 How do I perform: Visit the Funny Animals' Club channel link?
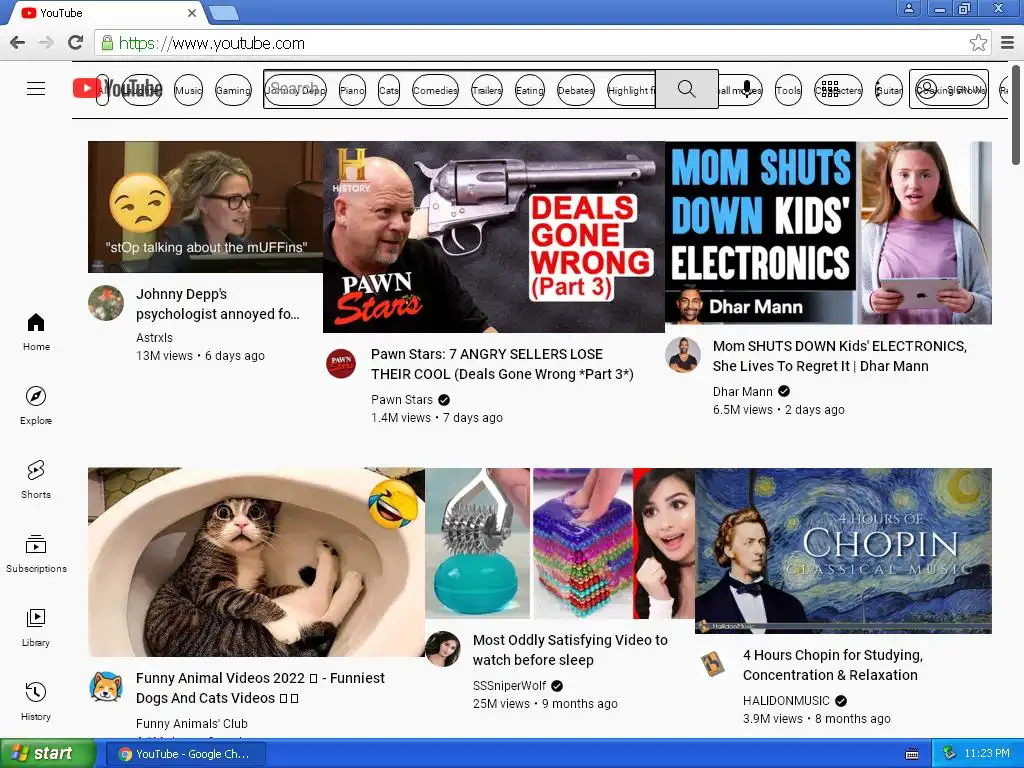(192, 724)
